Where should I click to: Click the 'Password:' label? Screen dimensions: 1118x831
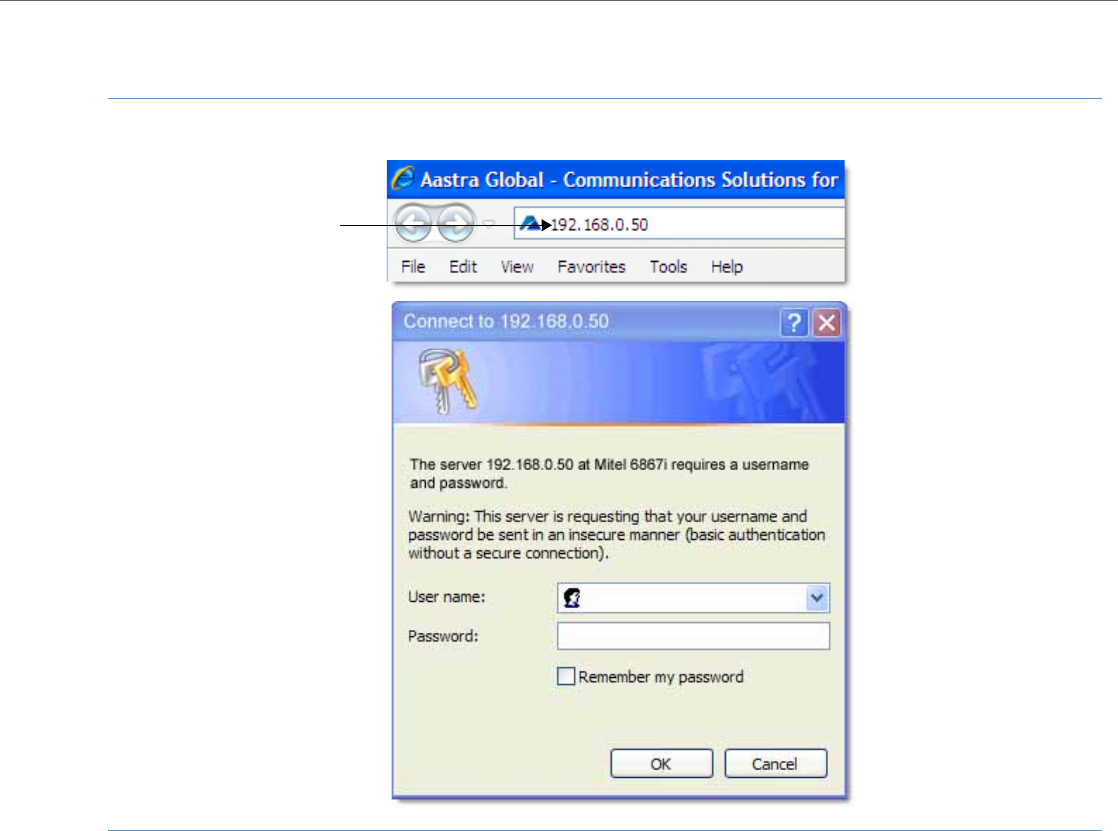coord(443,636)
